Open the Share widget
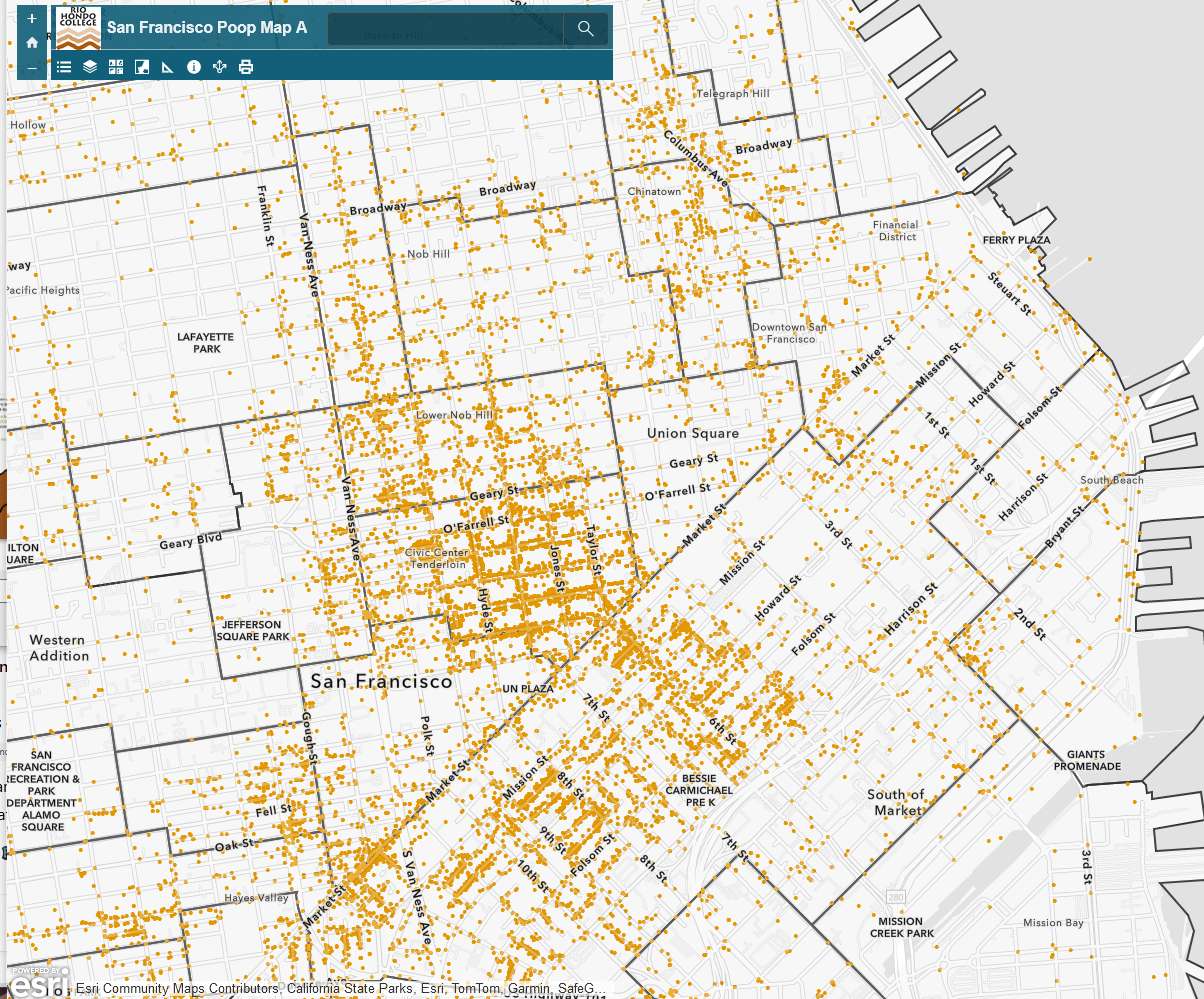 220,67
